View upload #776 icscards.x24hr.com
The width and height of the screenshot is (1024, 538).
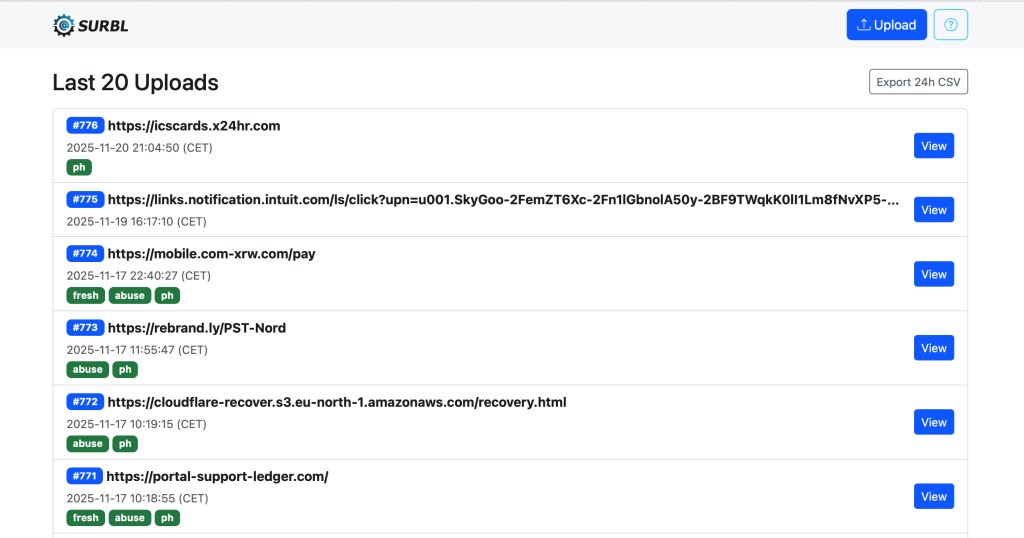(x=933, y=146)
